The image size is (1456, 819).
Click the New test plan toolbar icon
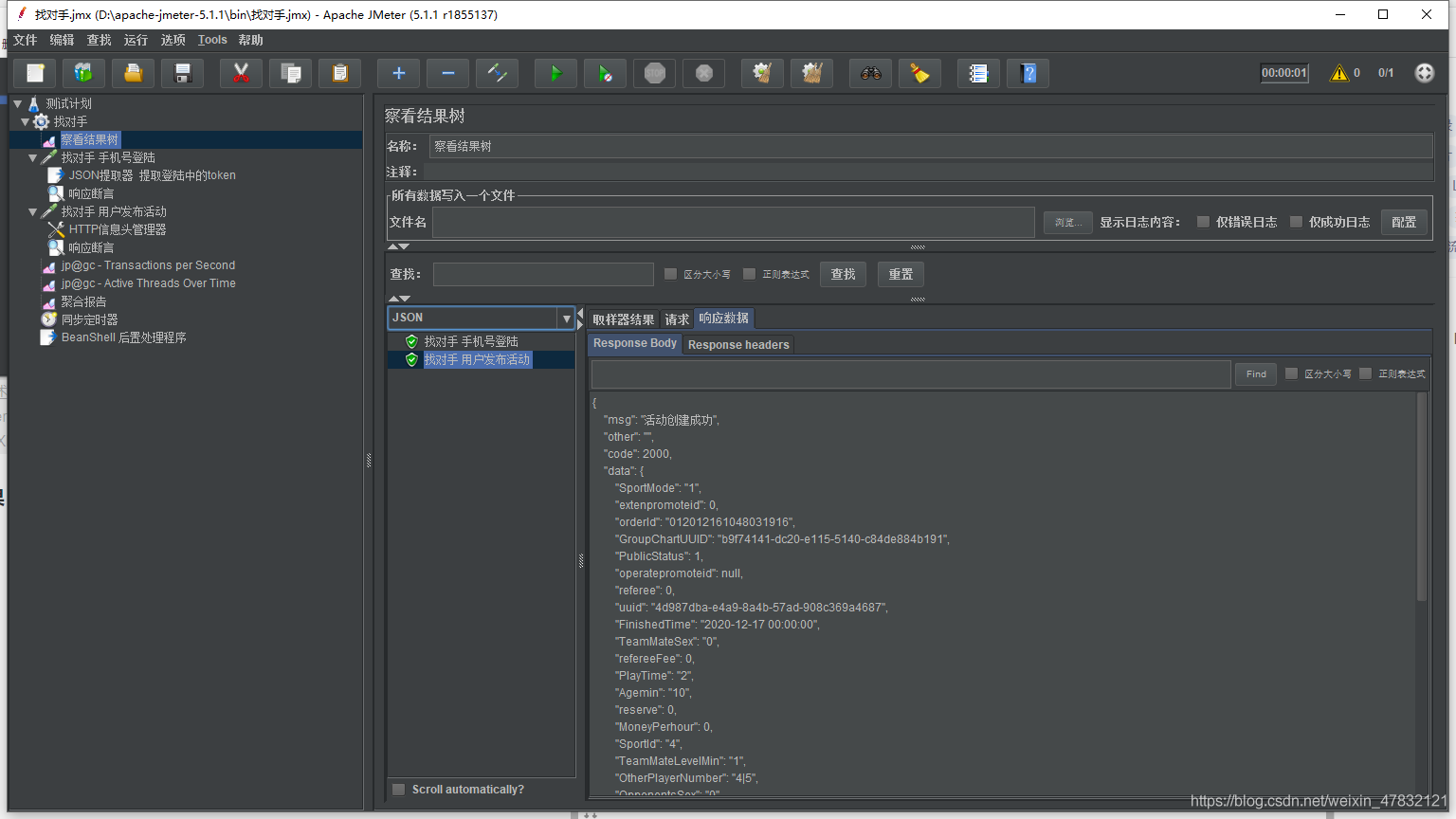coord(35,73)
